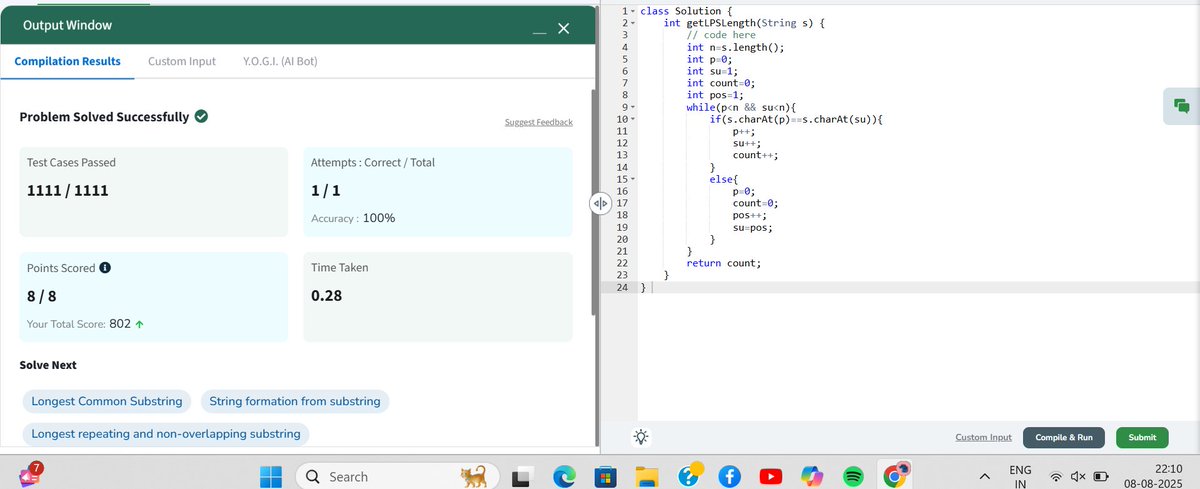Viewport: 1200px width, 489px height.
Task: Collapse the if block fold on line 10
Action: coord(633,120)
